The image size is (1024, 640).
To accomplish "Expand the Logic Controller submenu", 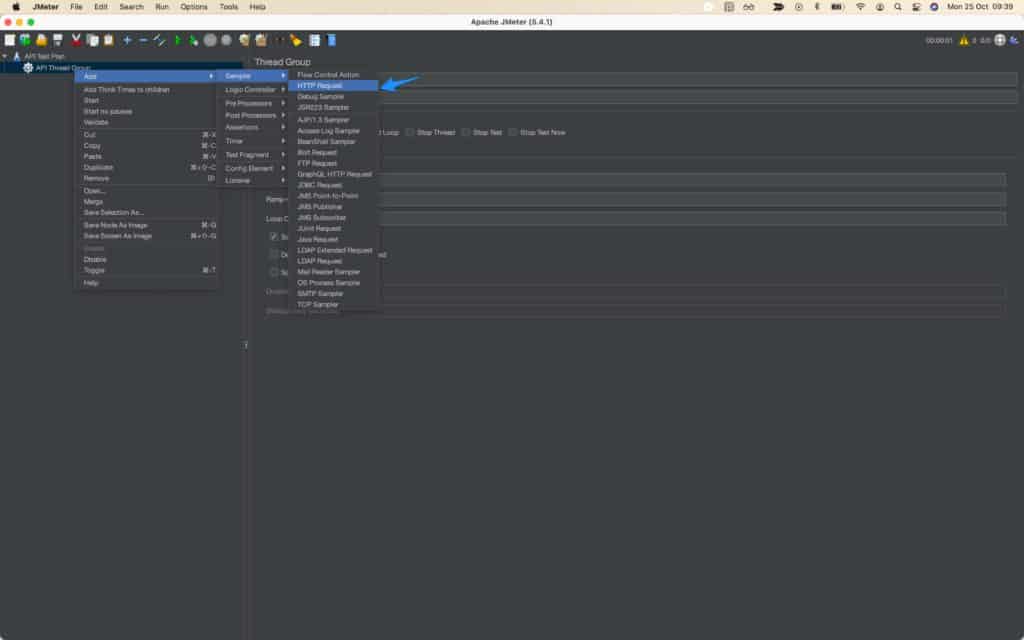I will coord(252,89).
